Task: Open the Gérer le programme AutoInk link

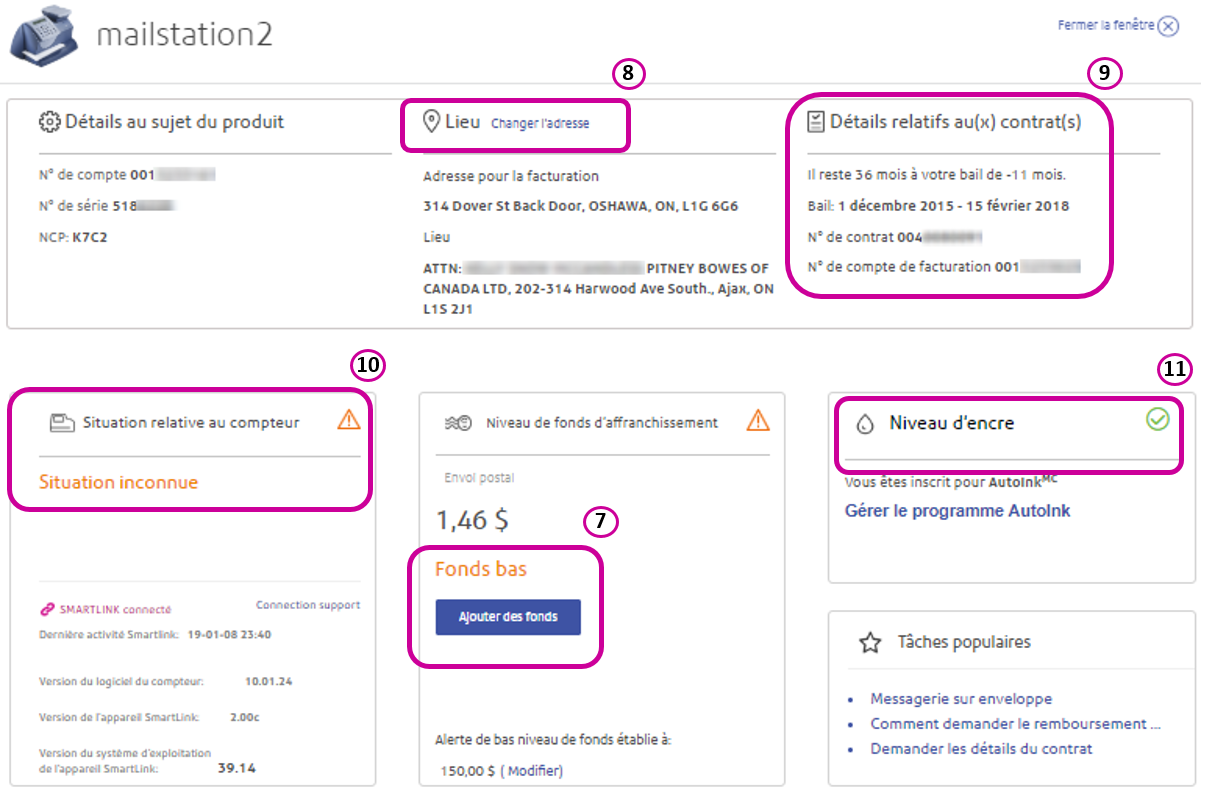Action: [x=958, y=511]
